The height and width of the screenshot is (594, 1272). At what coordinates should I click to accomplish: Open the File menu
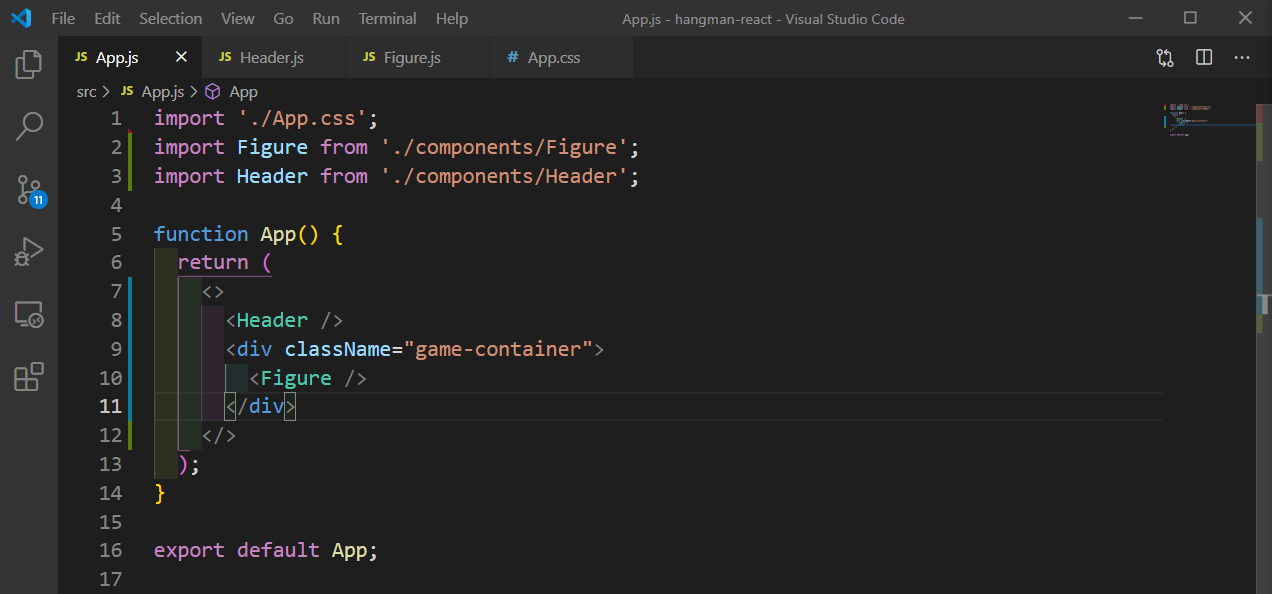click(x=63, y=18)
